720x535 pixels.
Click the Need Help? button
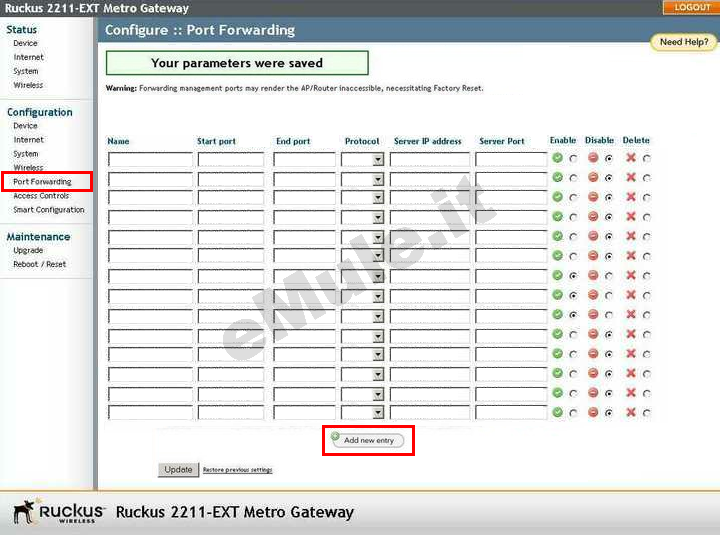684,42
